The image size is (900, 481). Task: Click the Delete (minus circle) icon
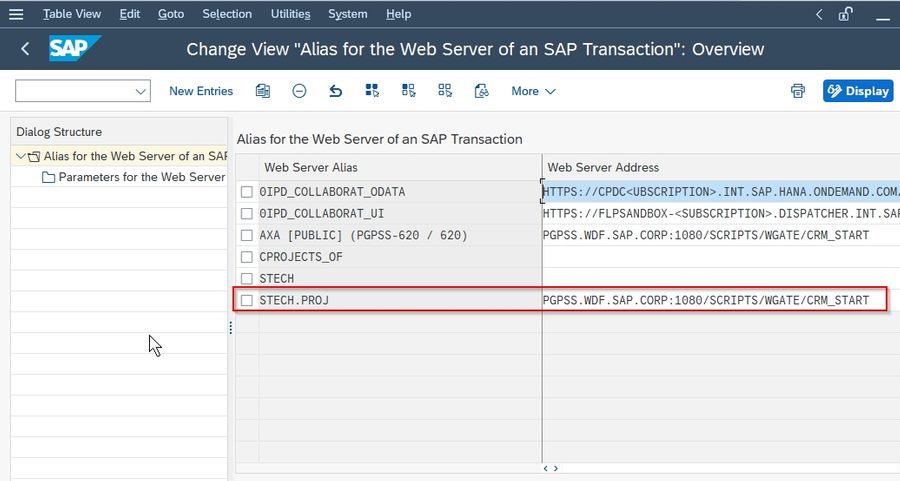tap(299, 91)
